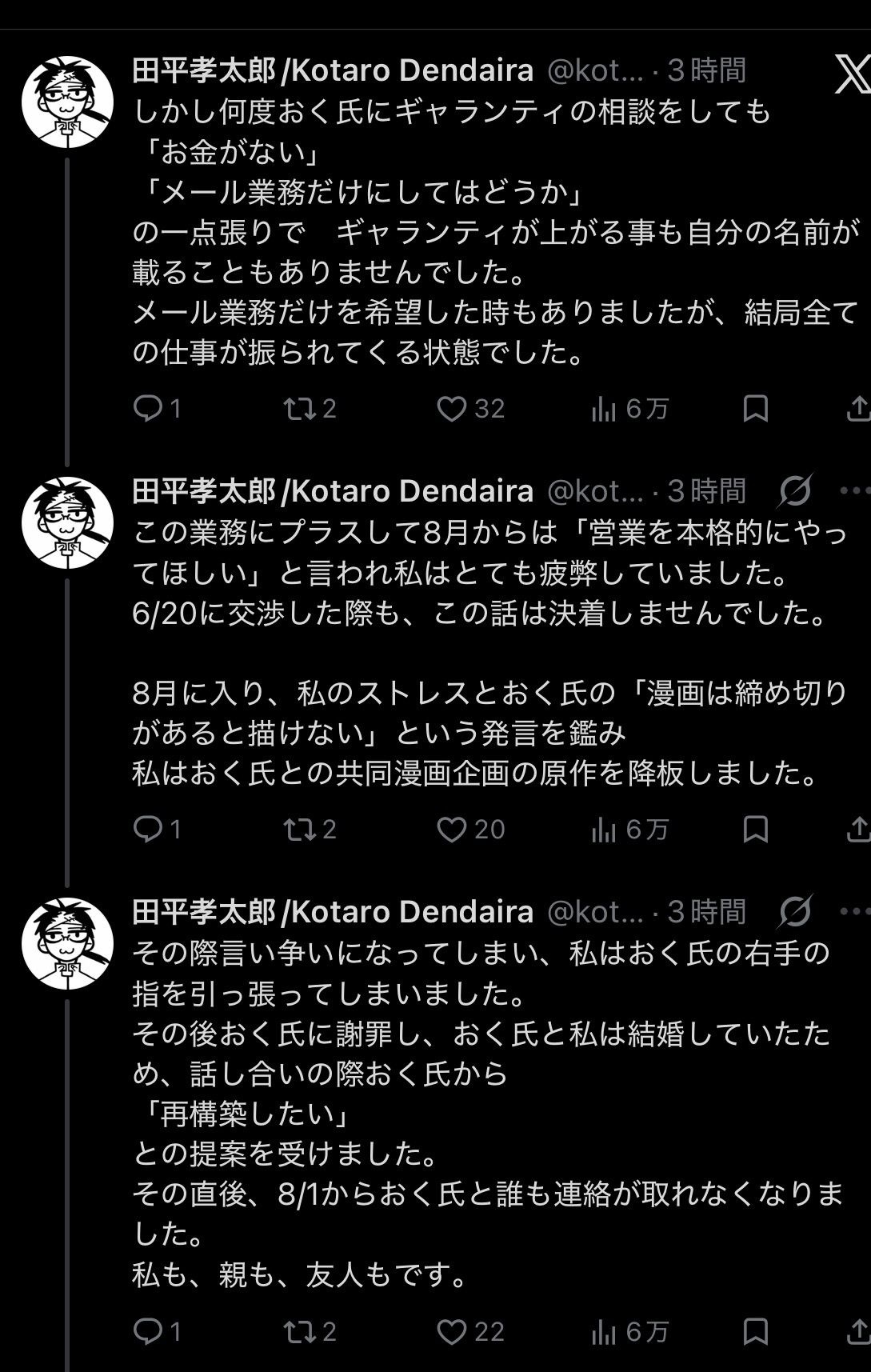
Task: Open author name on the first tweet
Action: tap(333, 70)
